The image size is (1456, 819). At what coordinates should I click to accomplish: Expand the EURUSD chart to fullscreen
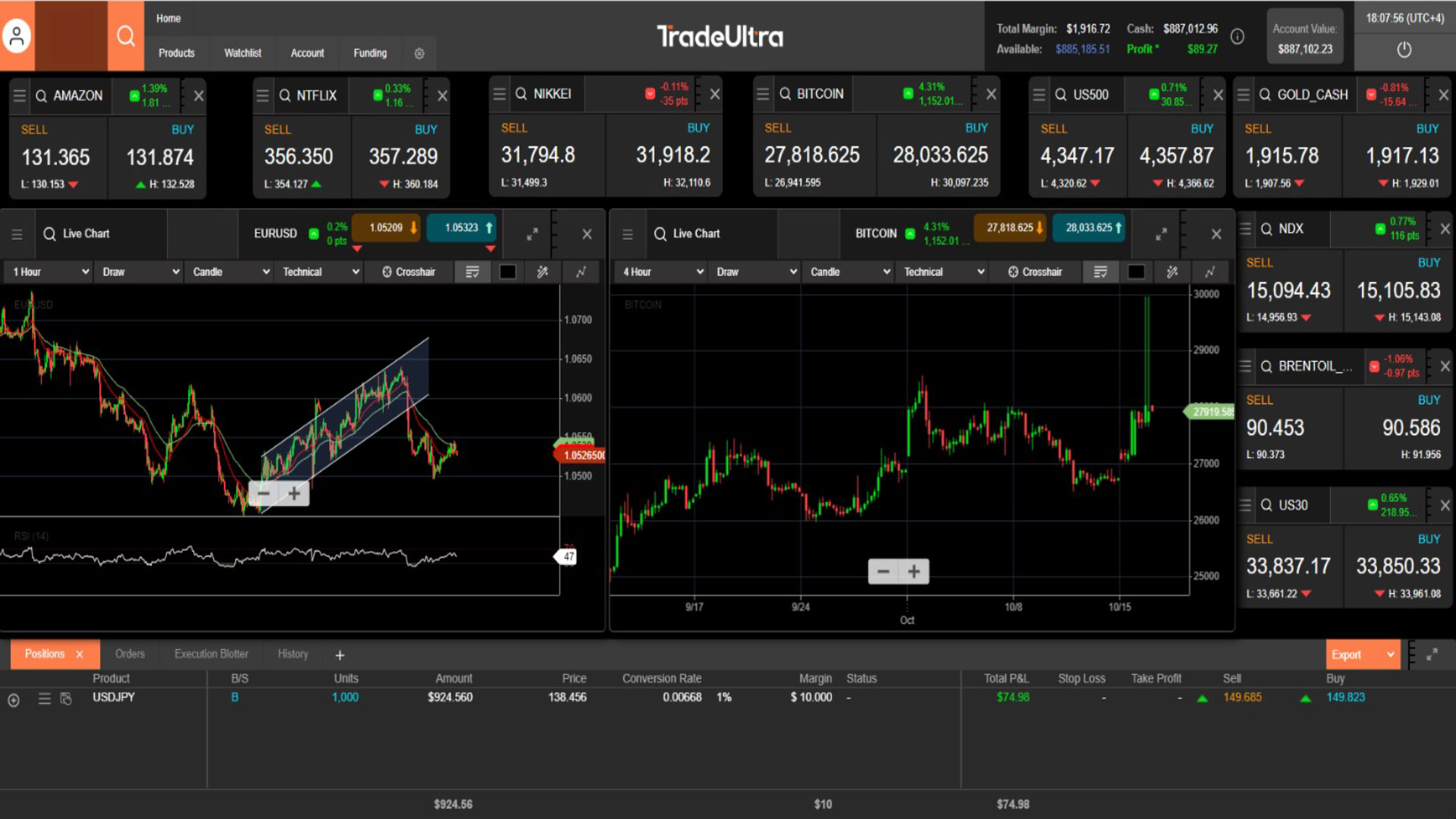pos(532,234)
